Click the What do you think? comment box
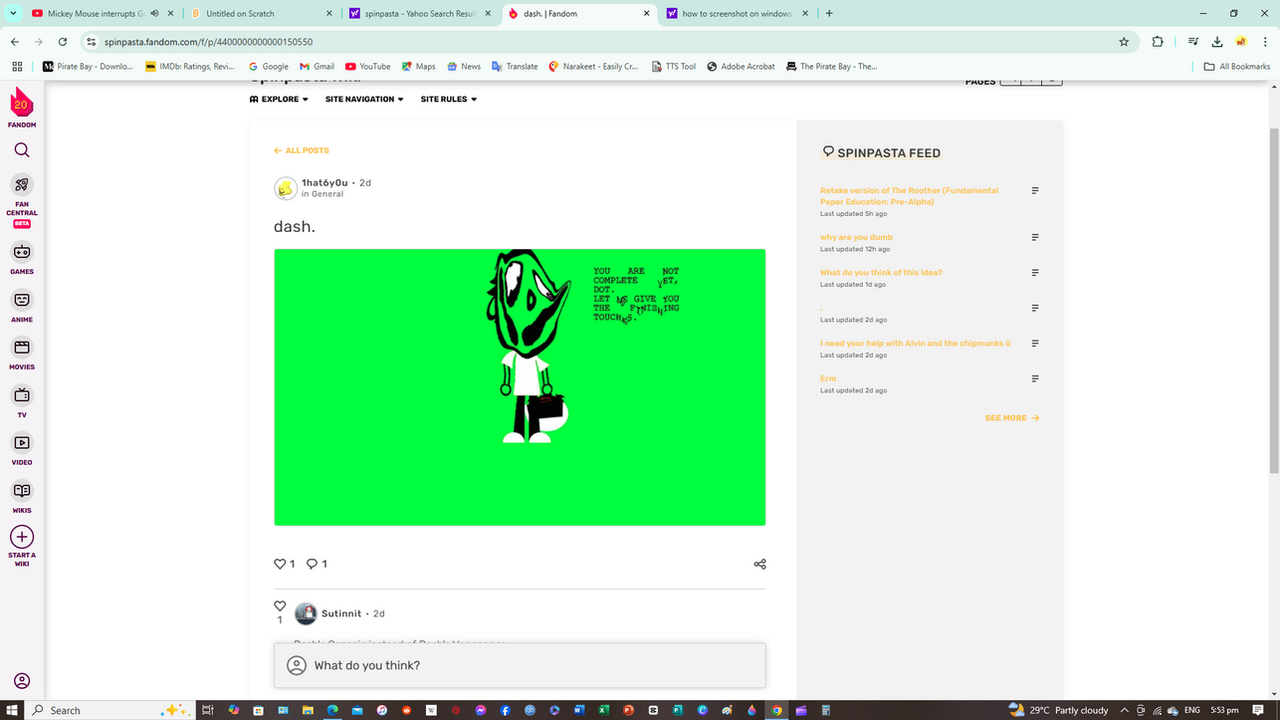 pyautogui.click(x=520, y=665)
